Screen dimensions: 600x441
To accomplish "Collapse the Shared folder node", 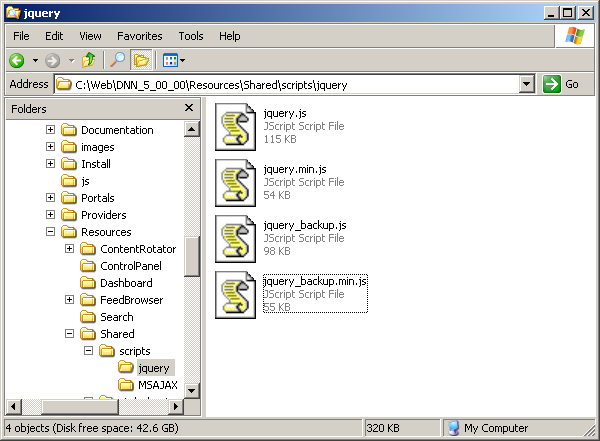I will click(x=69, y=333).
